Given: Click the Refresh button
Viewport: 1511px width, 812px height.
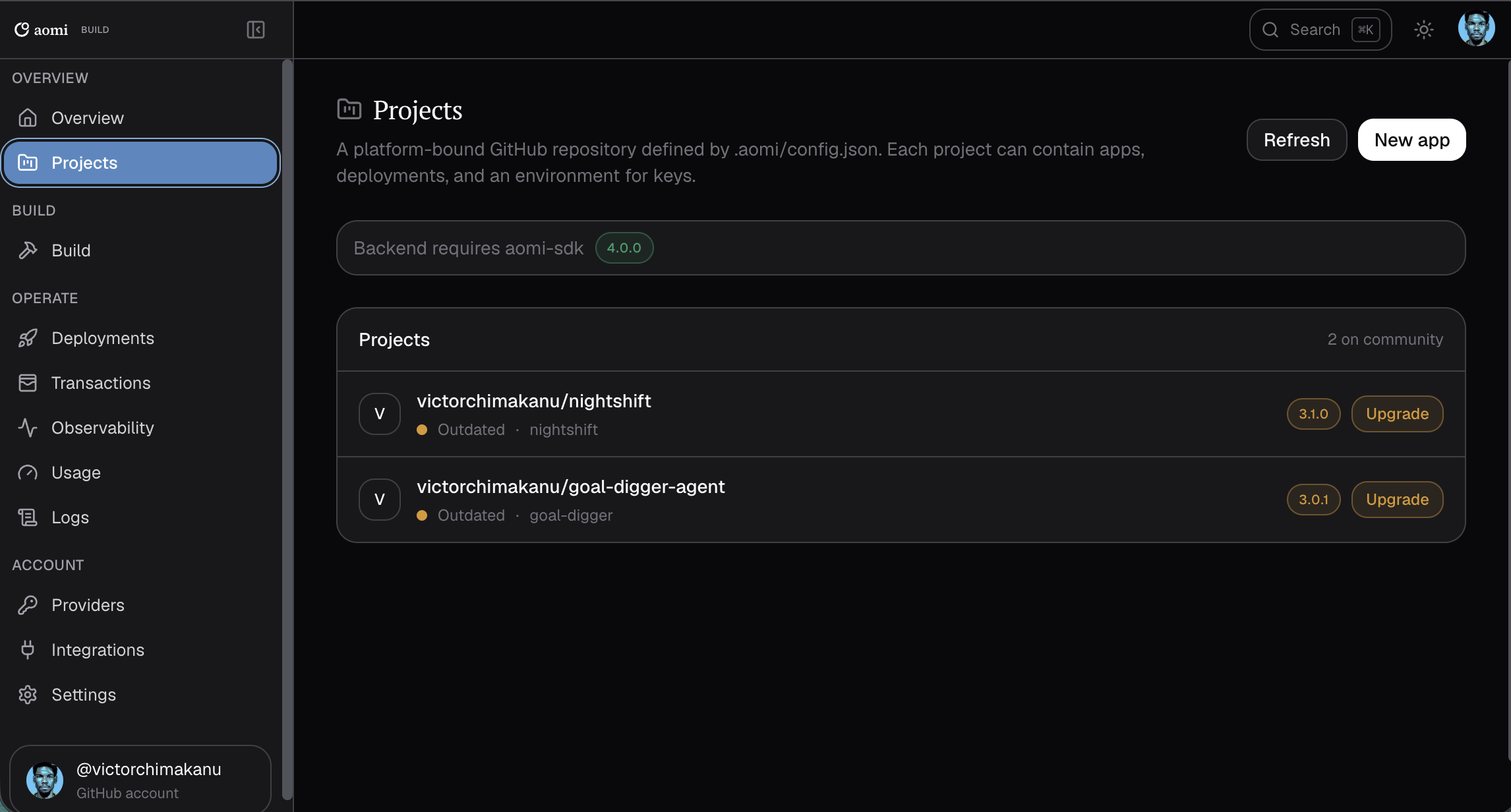Looking at the screenshot, I should pos(1297,140).
